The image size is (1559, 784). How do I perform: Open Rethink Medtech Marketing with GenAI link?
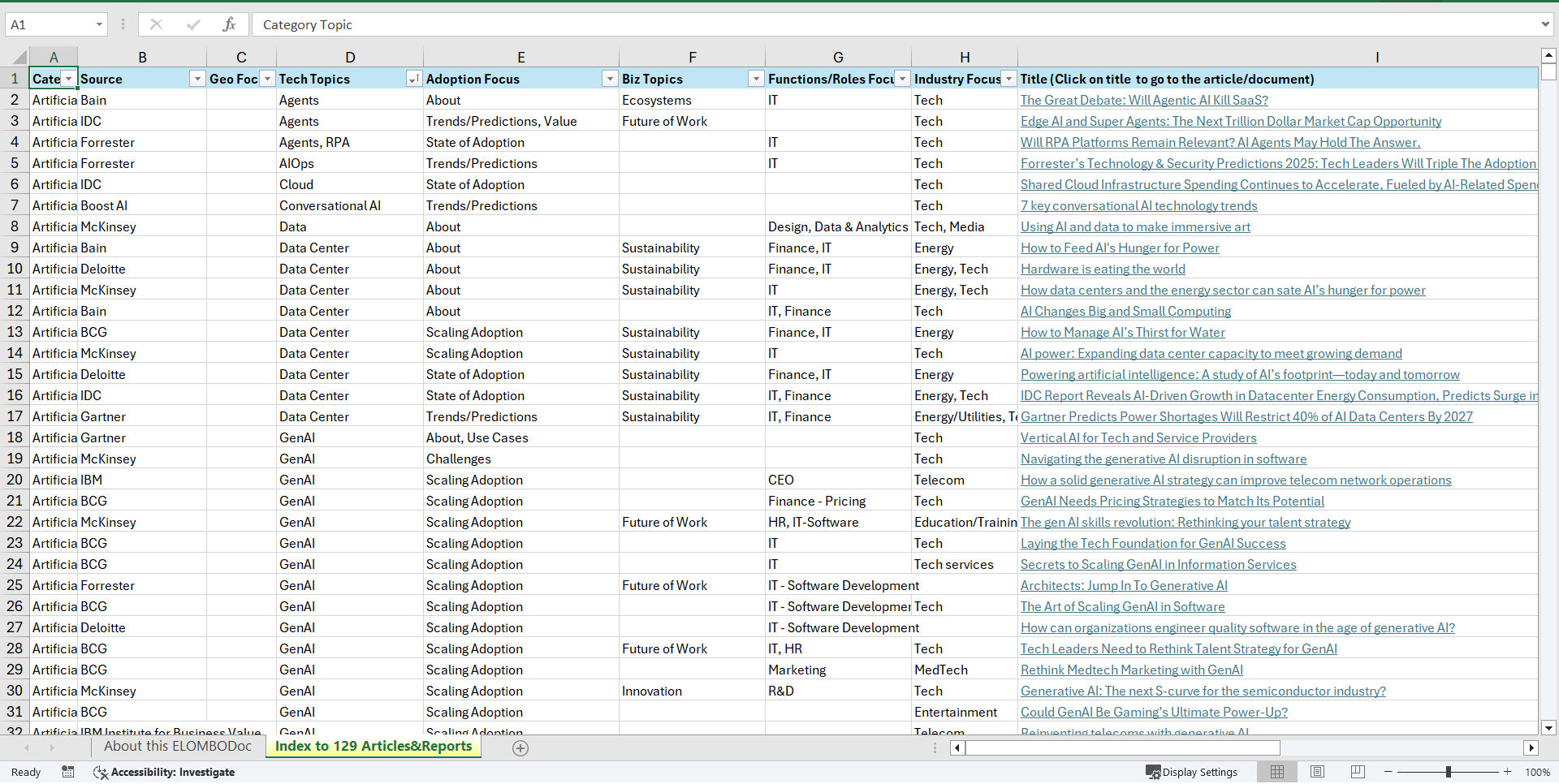[x=1132, y=670]
